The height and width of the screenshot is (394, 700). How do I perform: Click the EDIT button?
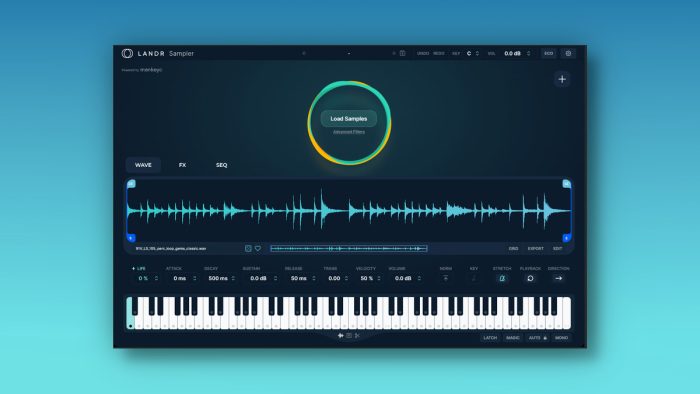click(x=558, y=249)
